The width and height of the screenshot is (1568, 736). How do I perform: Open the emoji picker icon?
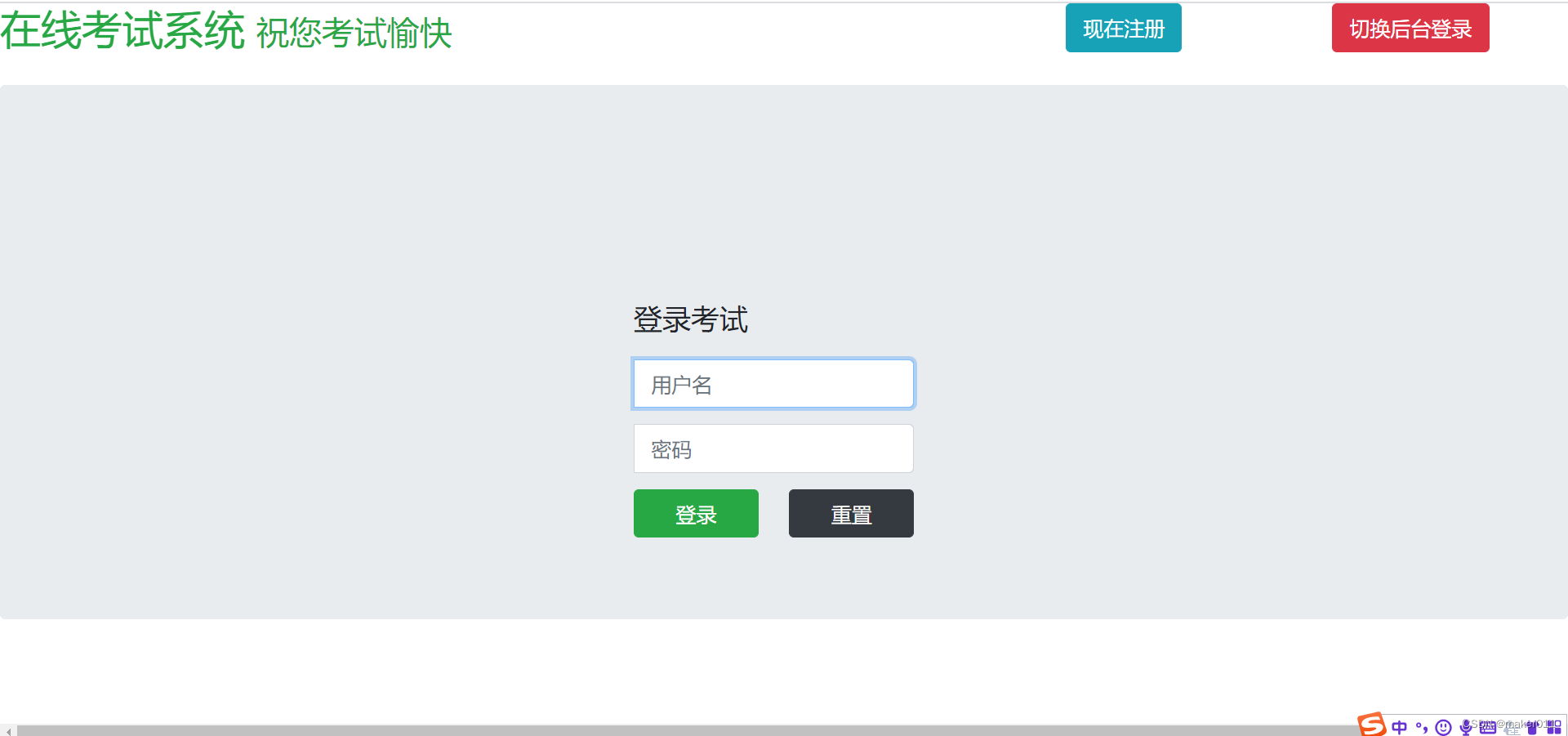[x=1444, y=726]
